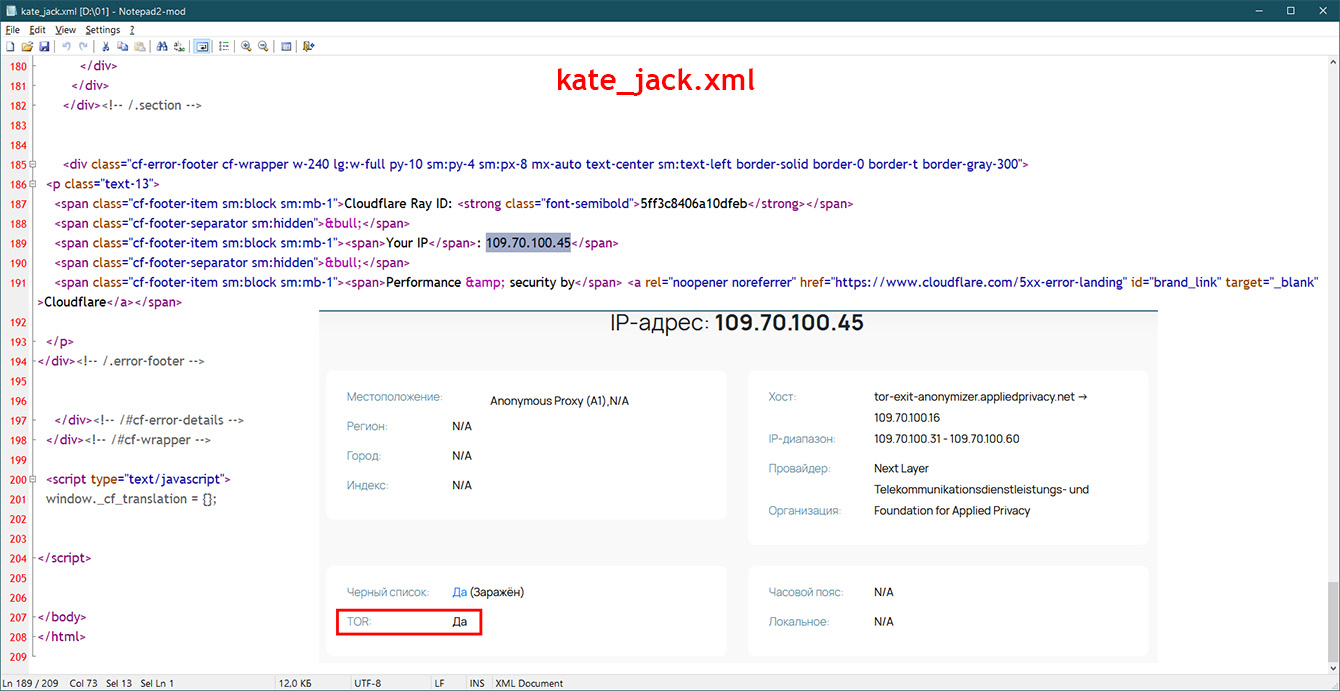This screenshot has height=691, width=1340.
Task: Open the scheme selection toolbar icon
Action: click(286, 47)
